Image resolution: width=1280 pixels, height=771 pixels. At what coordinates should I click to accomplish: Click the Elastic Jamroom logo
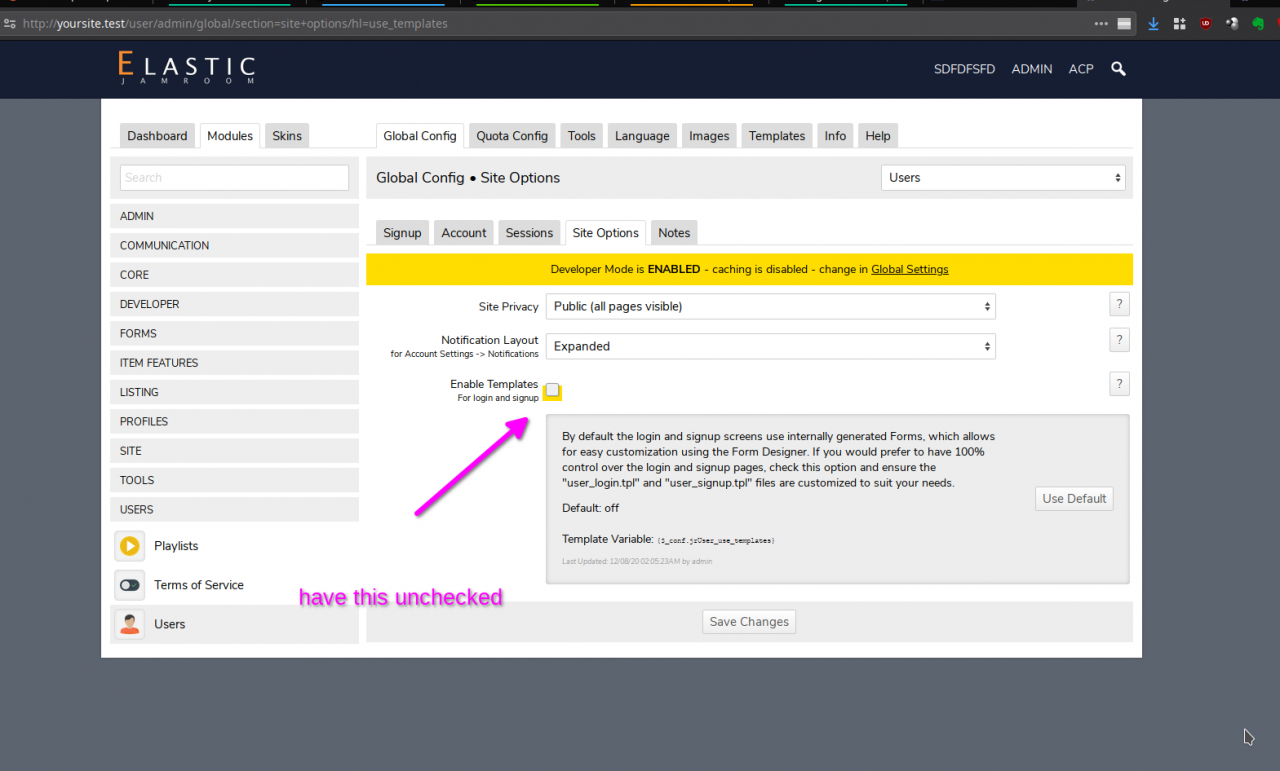coord(187,68)
